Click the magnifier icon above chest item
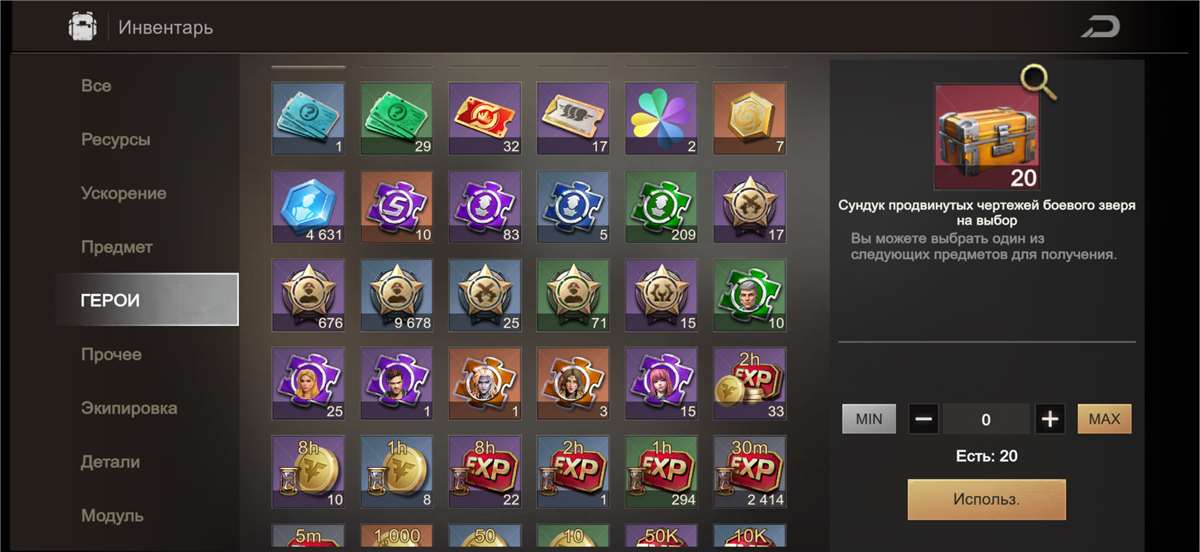The image size is (1200, 552). coord(1039,83)
